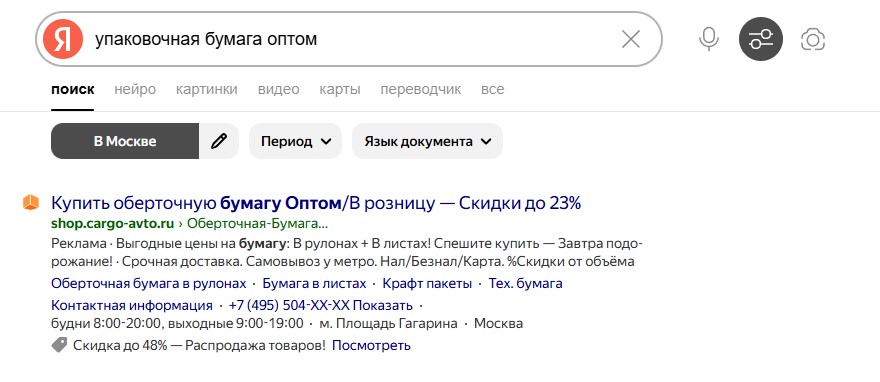
Task: Open search filters settings icon
Action: point(760,39)
